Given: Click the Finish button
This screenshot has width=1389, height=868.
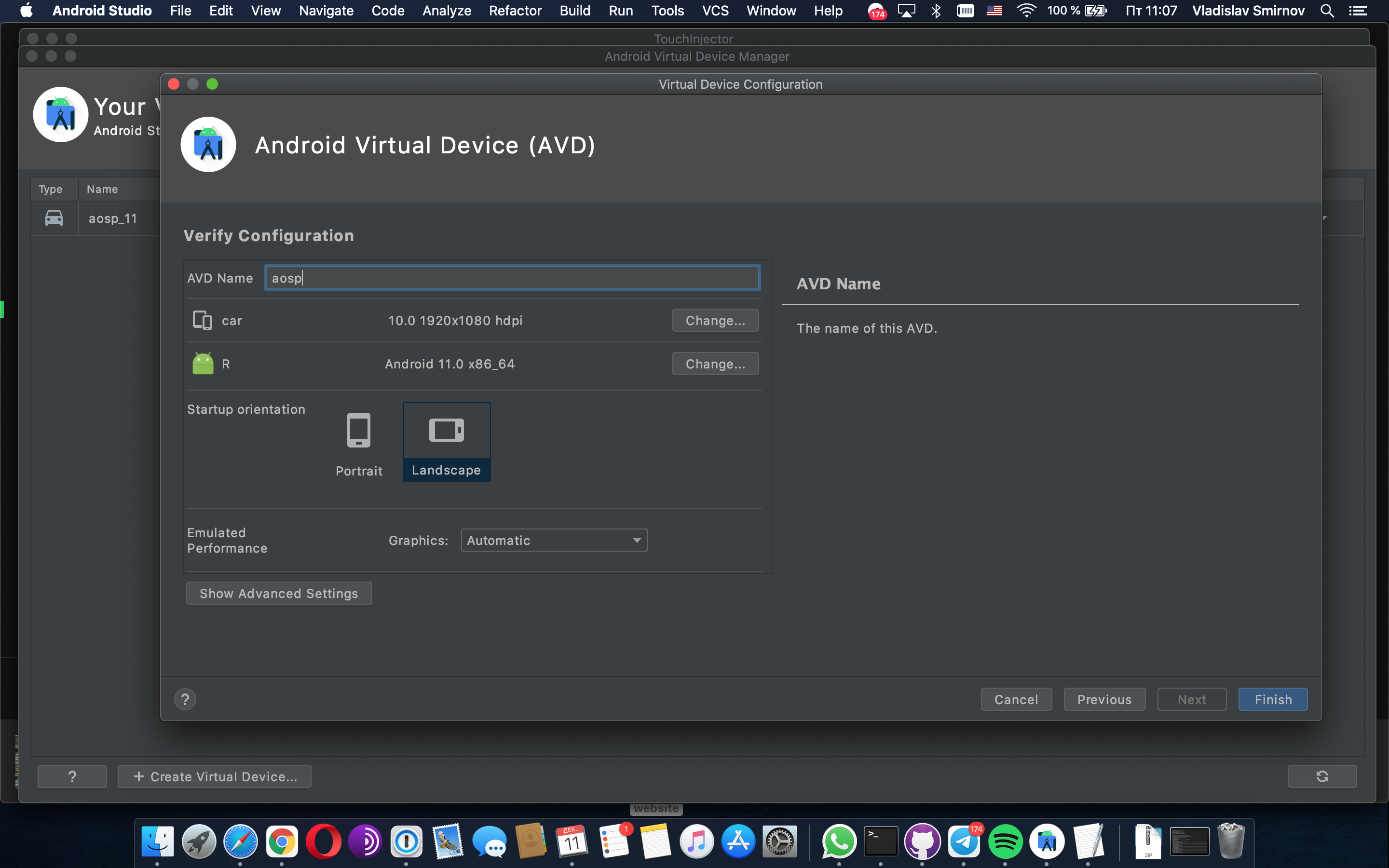Looking at the screenshot, I should (1272, 699).
